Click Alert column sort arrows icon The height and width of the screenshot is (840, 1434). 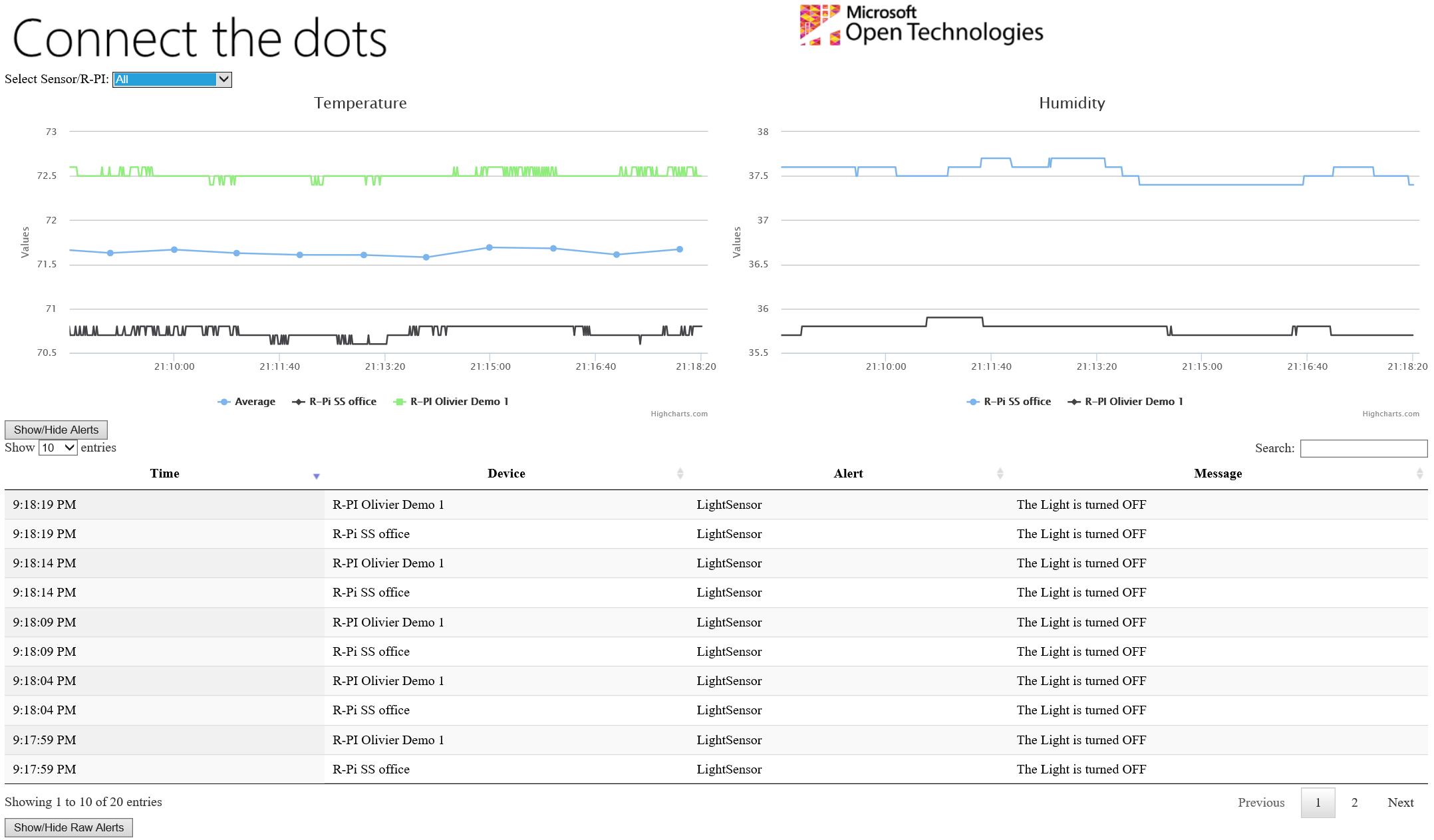coord(1000,474)
